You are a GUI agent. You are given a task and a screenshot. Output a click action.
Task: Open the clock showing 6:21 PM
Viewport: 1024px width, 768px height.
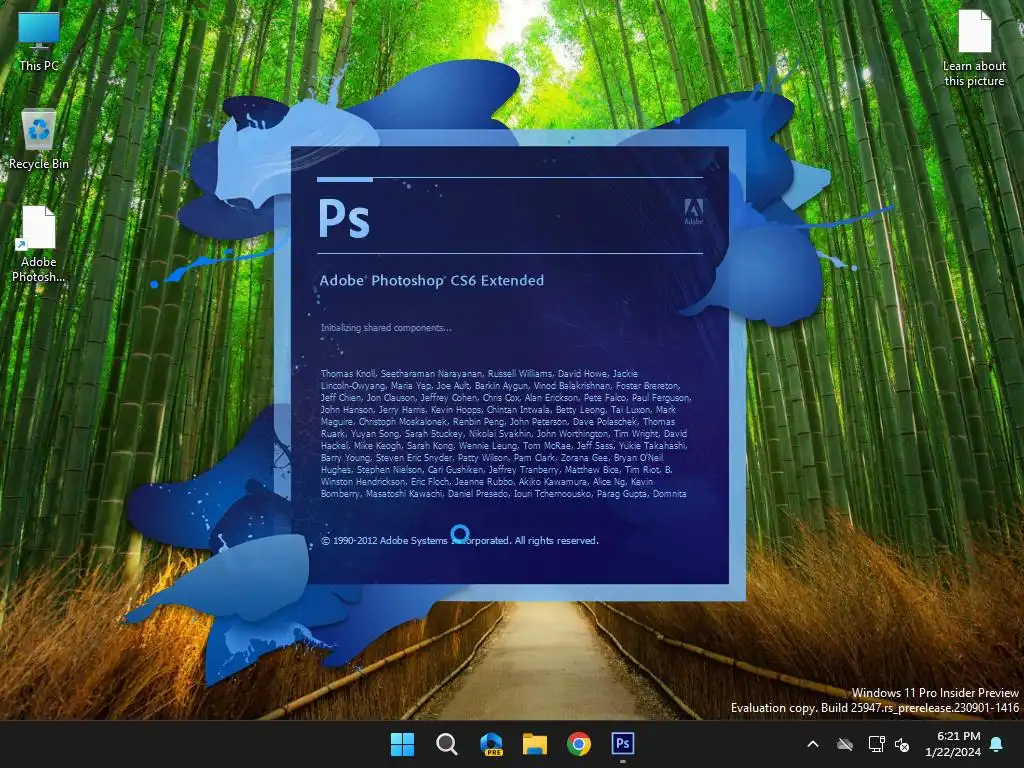(952, 744)
